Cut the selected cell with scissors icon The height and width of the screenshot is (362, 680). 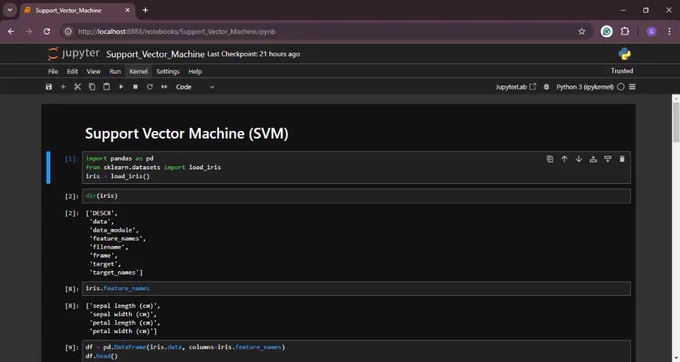pyautogui.click(x=77, y=87)
